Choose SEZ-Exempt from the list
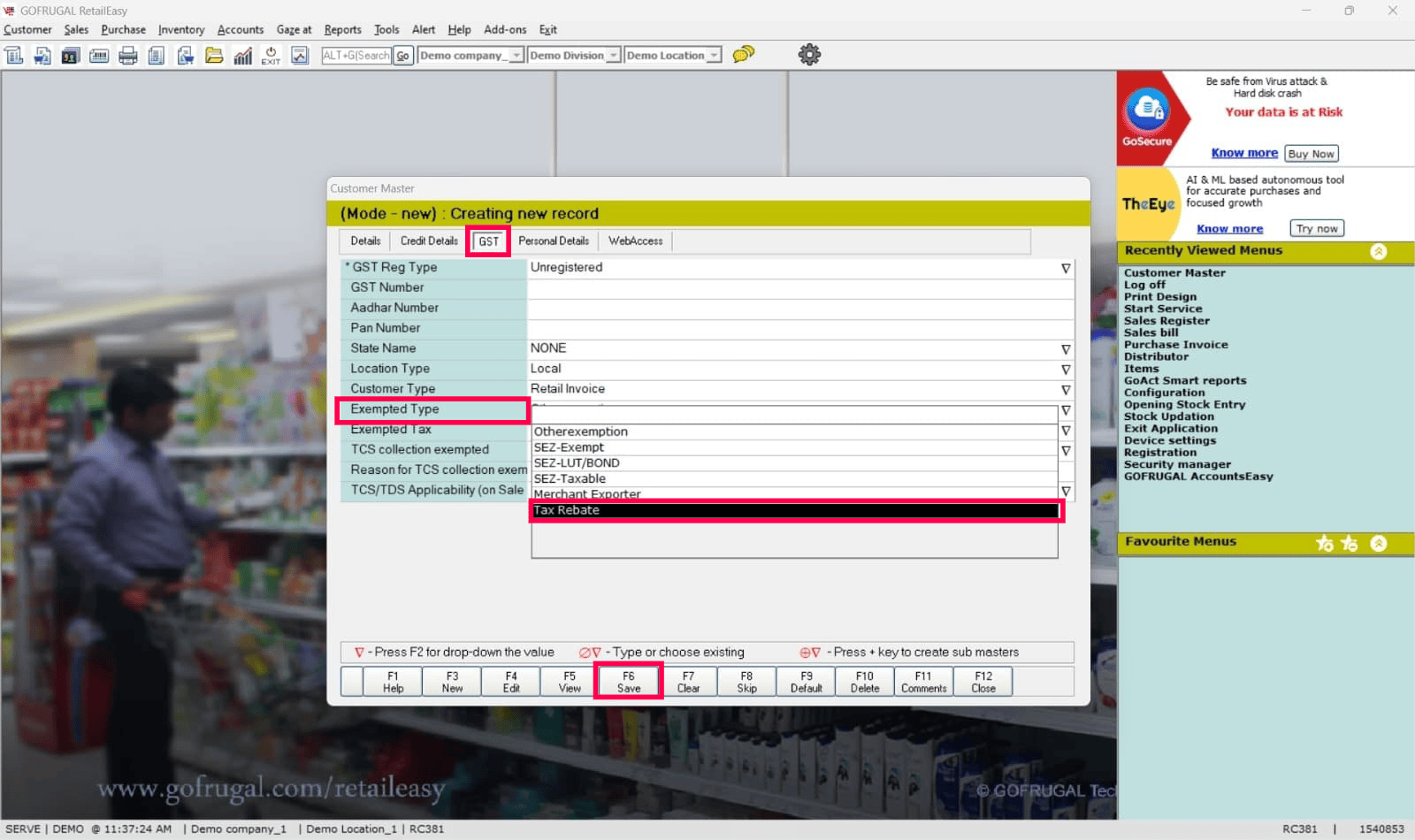Viewport: 1415px width, 840px height. tap(795, 447)
